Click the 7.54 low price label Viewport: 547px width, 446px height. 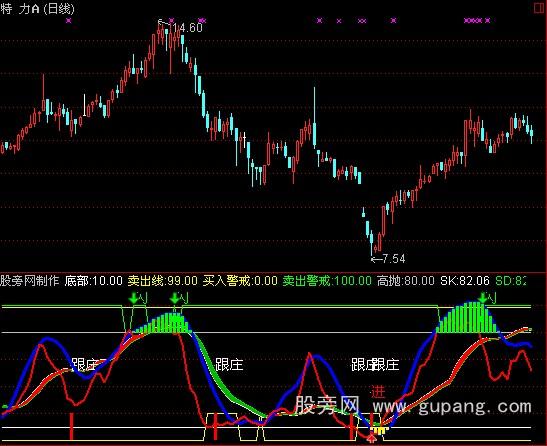point(394,259)
